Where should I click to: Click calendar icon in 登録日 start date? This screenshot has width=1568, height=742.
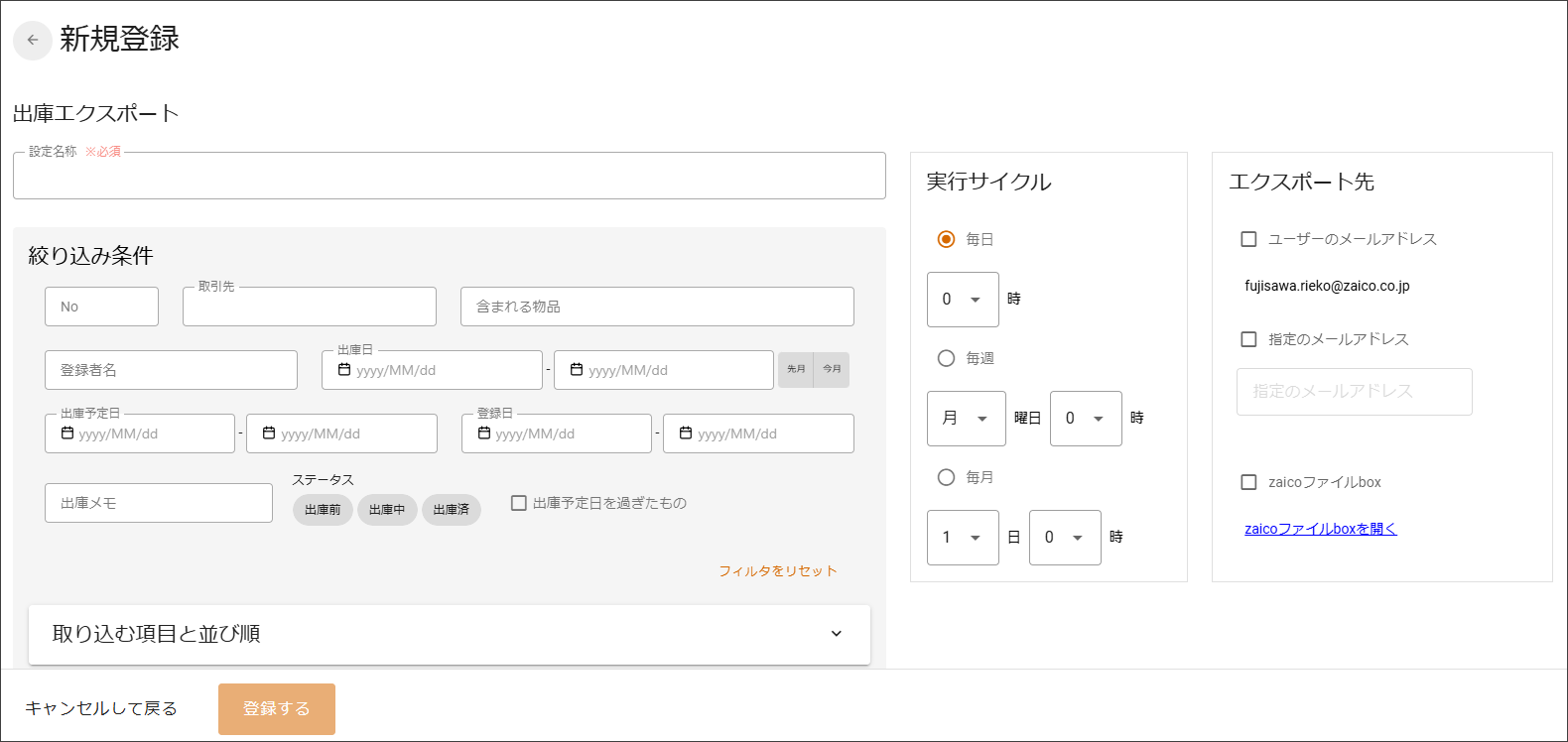484,433
